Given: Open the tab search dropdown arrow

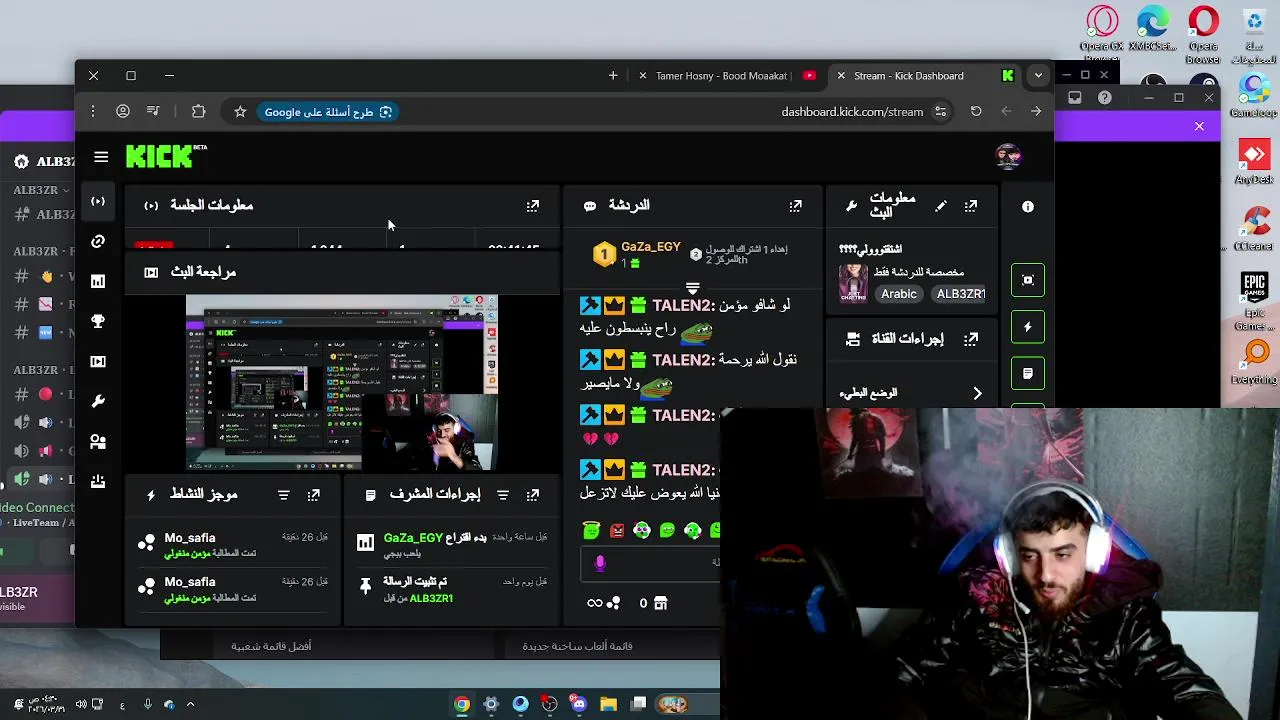Looking at the screenshot, I should [x=1038, y=76].
